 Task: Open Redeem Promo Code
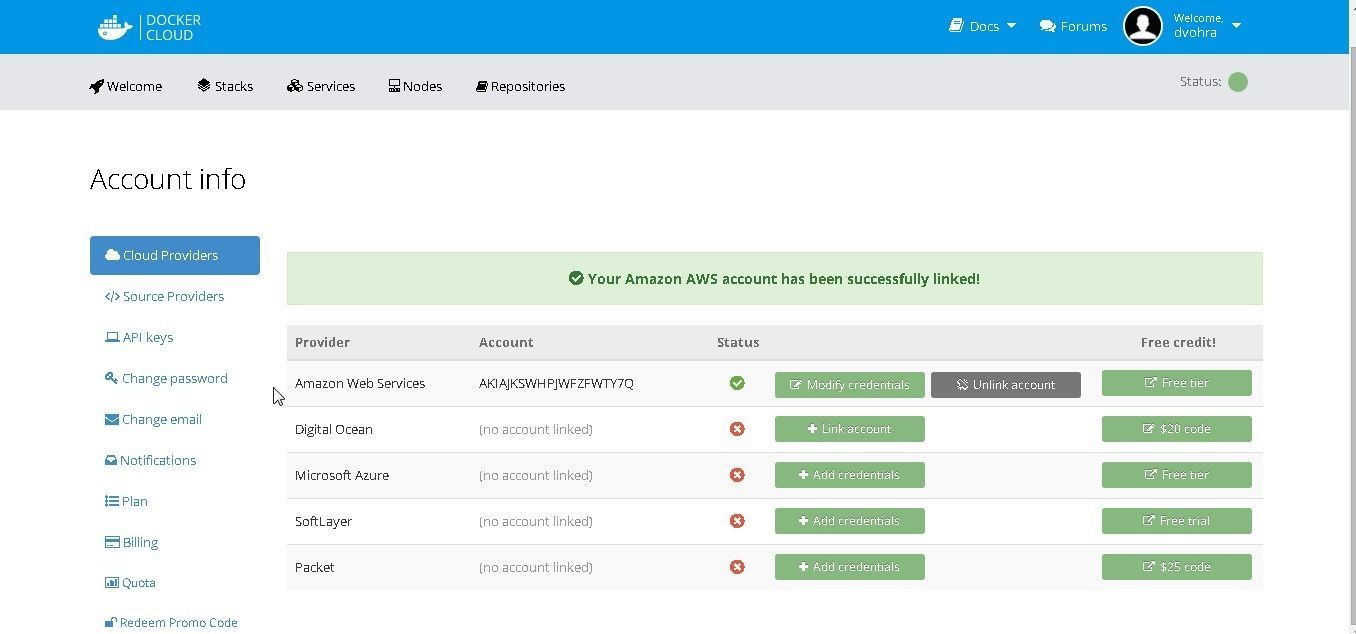pos(171,622)
